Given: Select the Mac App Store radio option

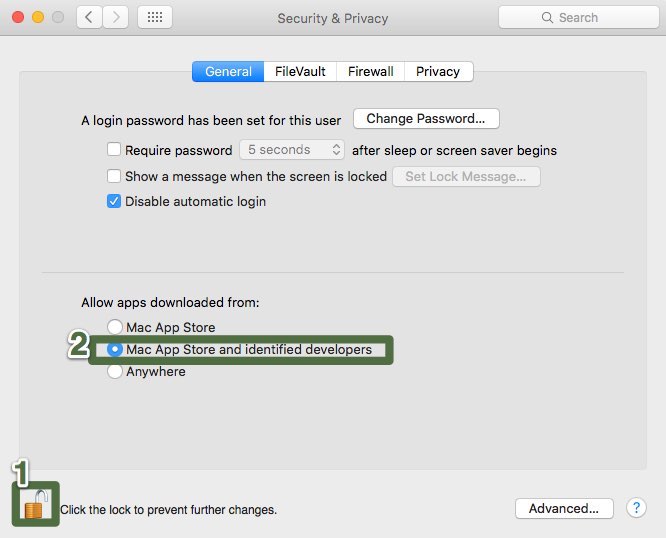Looking at the screenshot, I should tap(115, 327).
